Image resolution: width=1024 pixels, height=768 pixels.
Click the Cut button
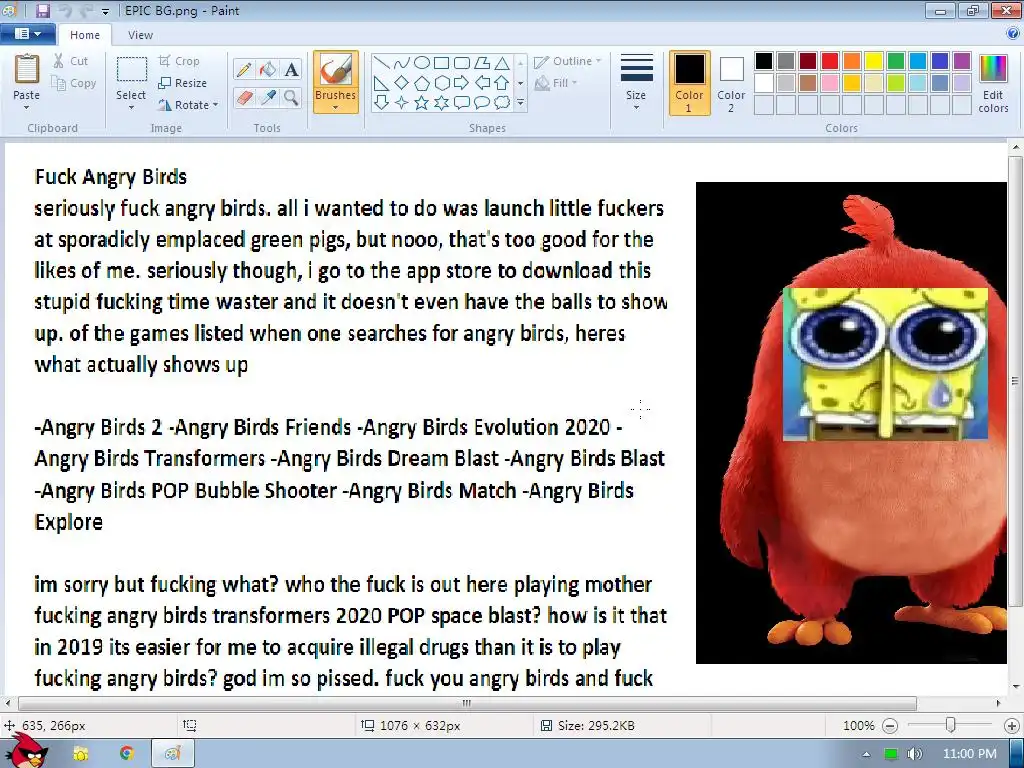tap(71, 61)
